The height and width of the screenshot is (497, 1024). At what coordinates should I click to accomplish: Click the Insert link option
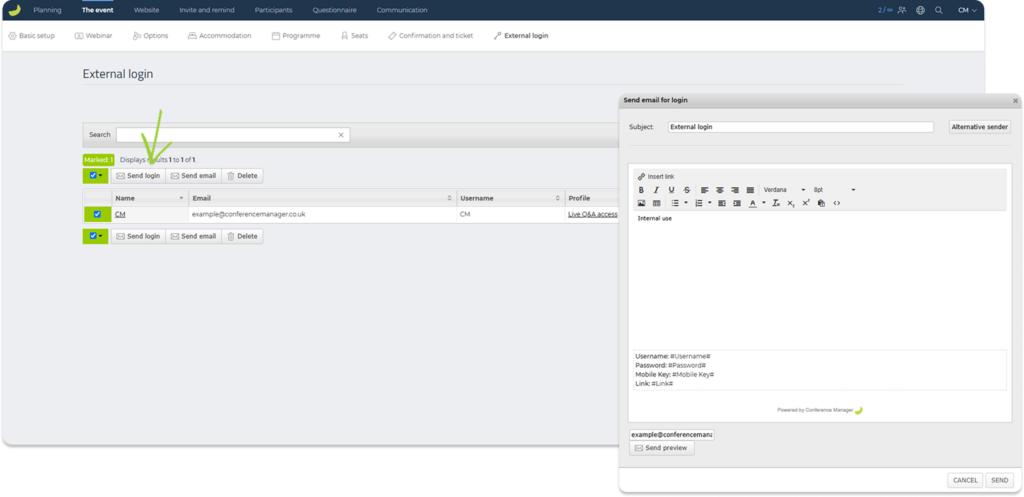656,177
